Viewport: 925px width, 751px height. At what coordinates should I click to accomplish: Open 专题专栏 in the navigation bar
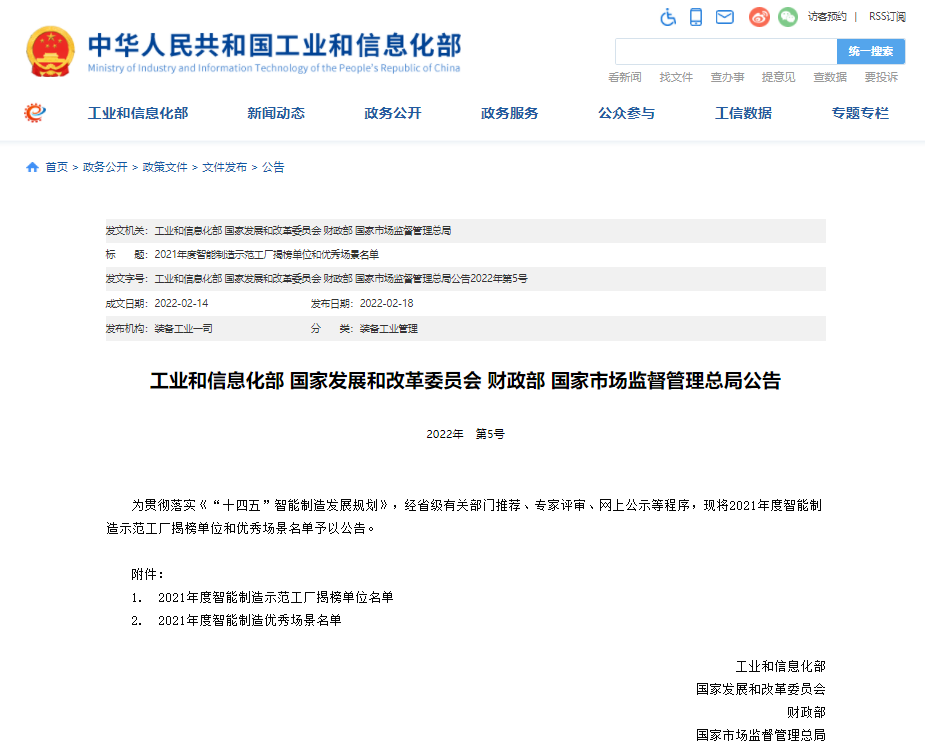pyautogui.click(x=860, y=113)
